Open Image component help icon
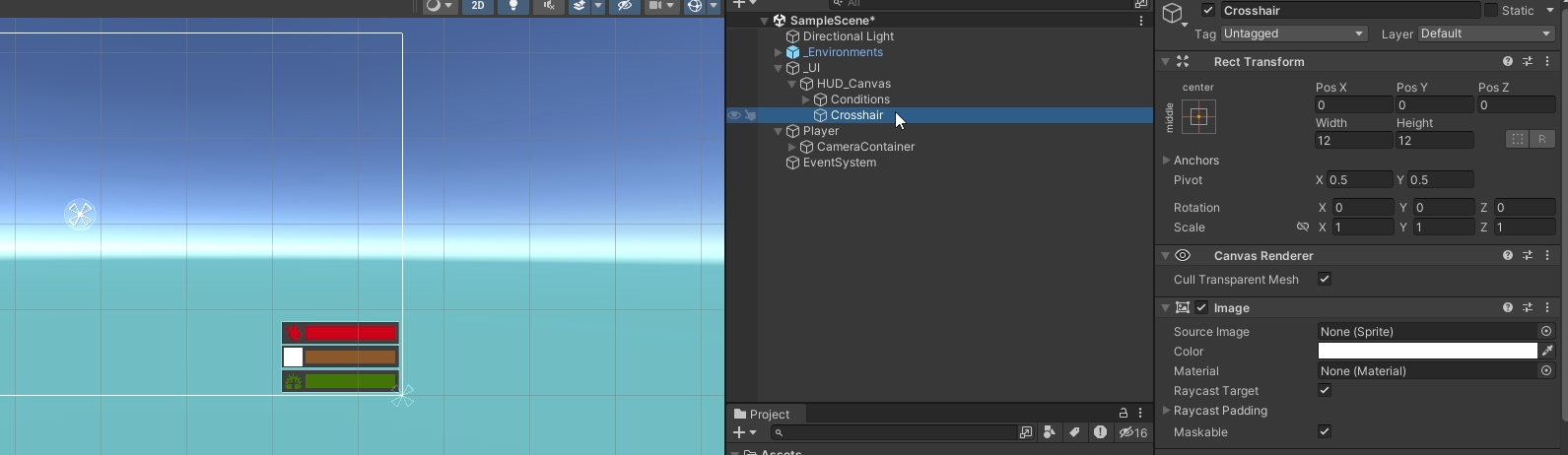The height and width of the screenshot is (455, 1568). [x=1508, y=307]
